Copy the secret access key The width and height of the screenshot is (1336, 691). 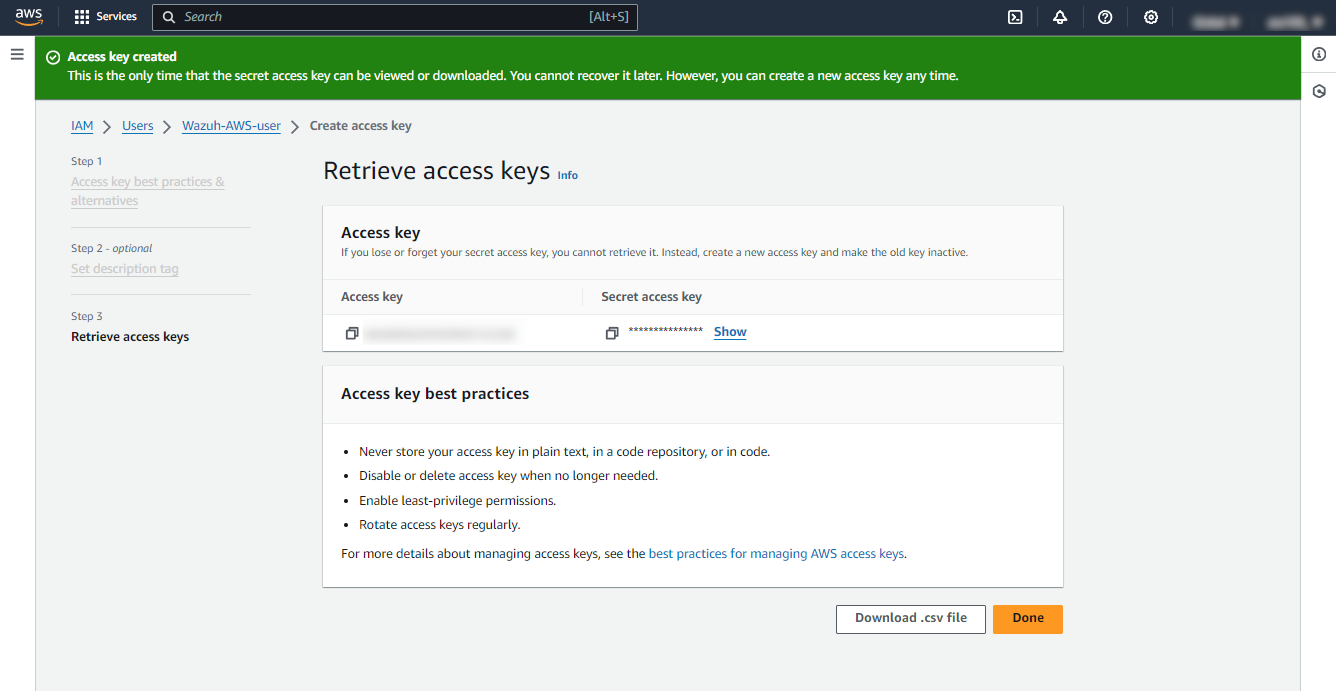coord(612,332)
